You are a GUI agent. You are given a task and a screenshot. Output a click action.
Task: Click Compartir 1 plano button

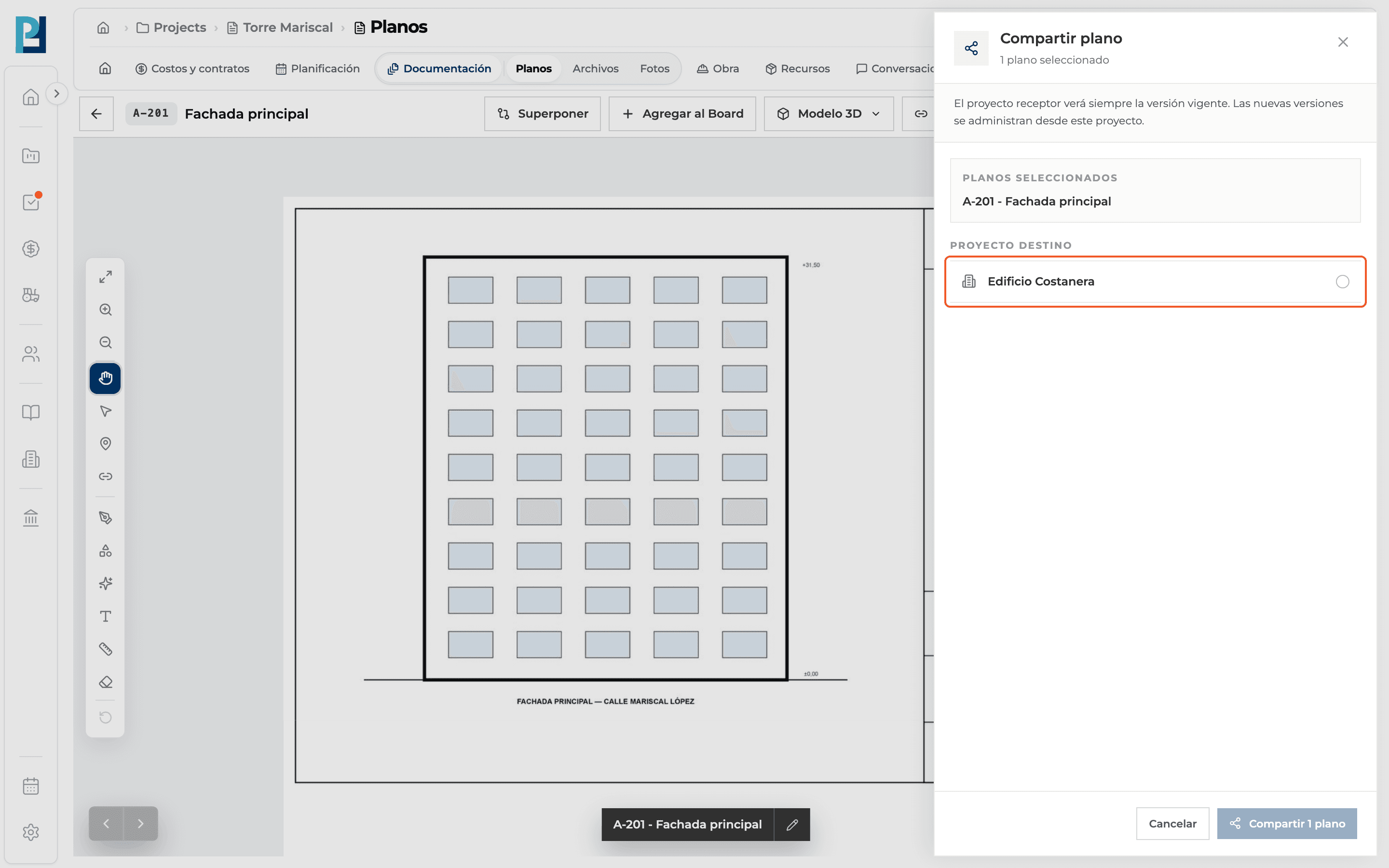coord(1287,824)
